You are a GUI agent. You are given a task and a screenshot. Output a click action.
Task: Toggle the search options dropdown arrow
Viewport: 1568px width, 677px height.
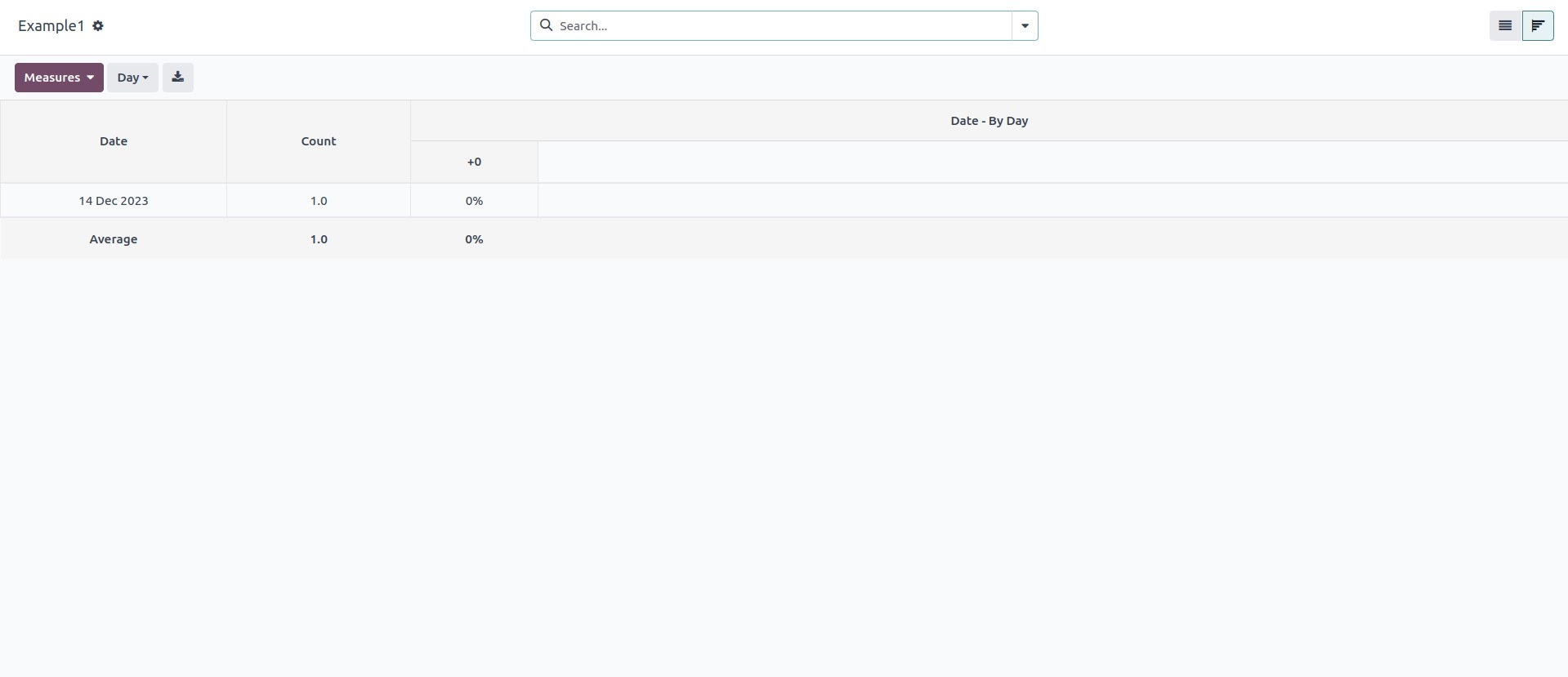tap(1025, 26)
